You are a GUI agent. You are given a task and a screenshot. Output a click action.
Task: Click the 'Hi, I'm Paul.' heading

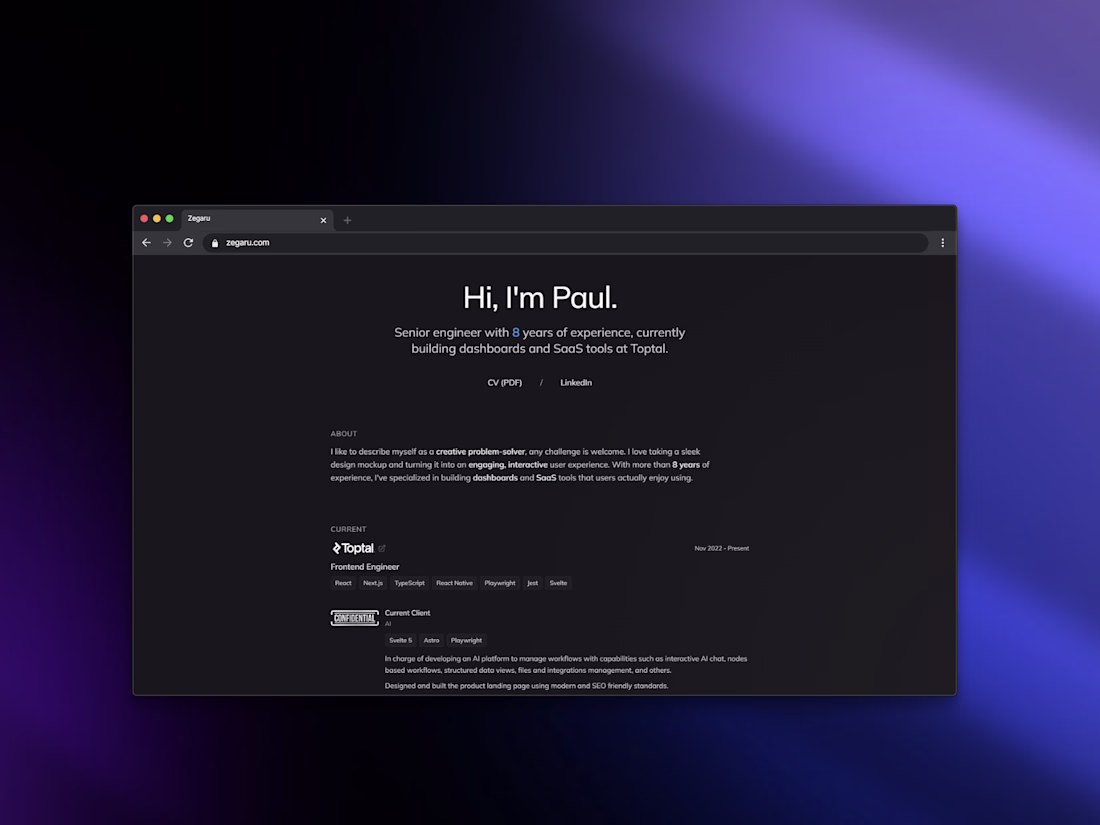(540, 298)
